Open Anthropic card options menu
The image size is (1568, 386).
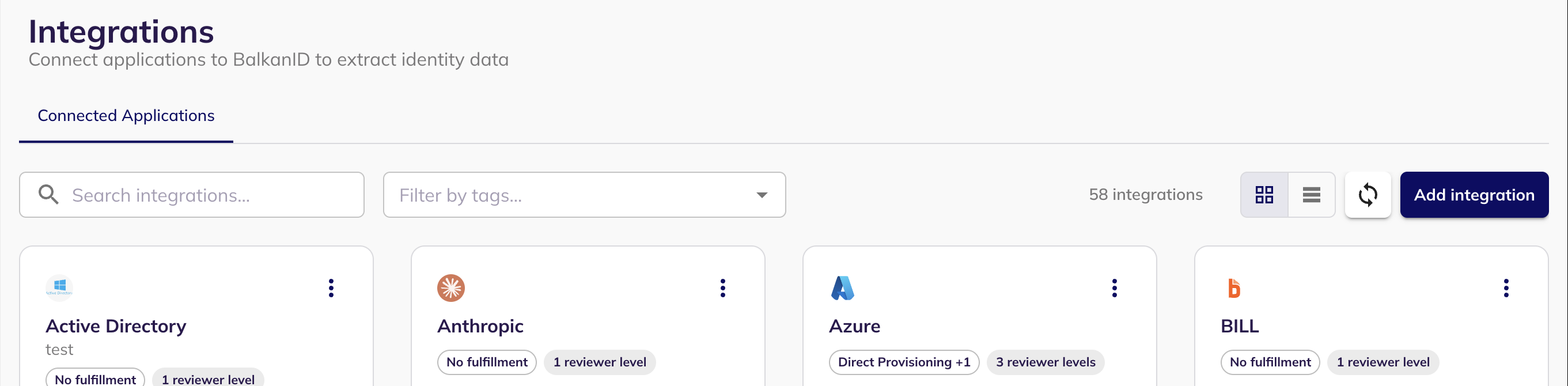(722, 288)
